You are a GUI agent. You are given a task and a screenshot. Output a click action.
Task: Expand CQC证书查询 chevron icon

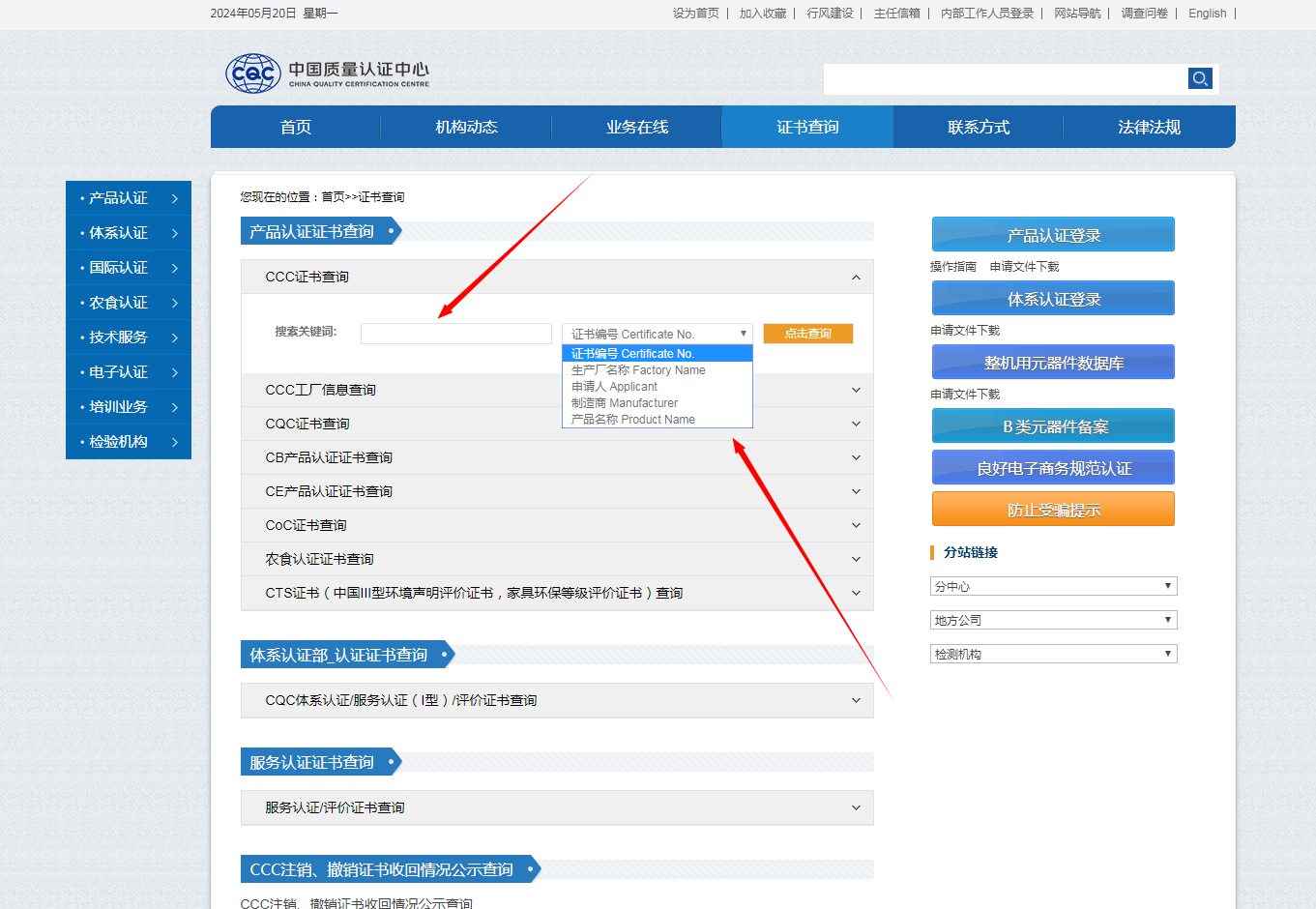click(856, 424)
